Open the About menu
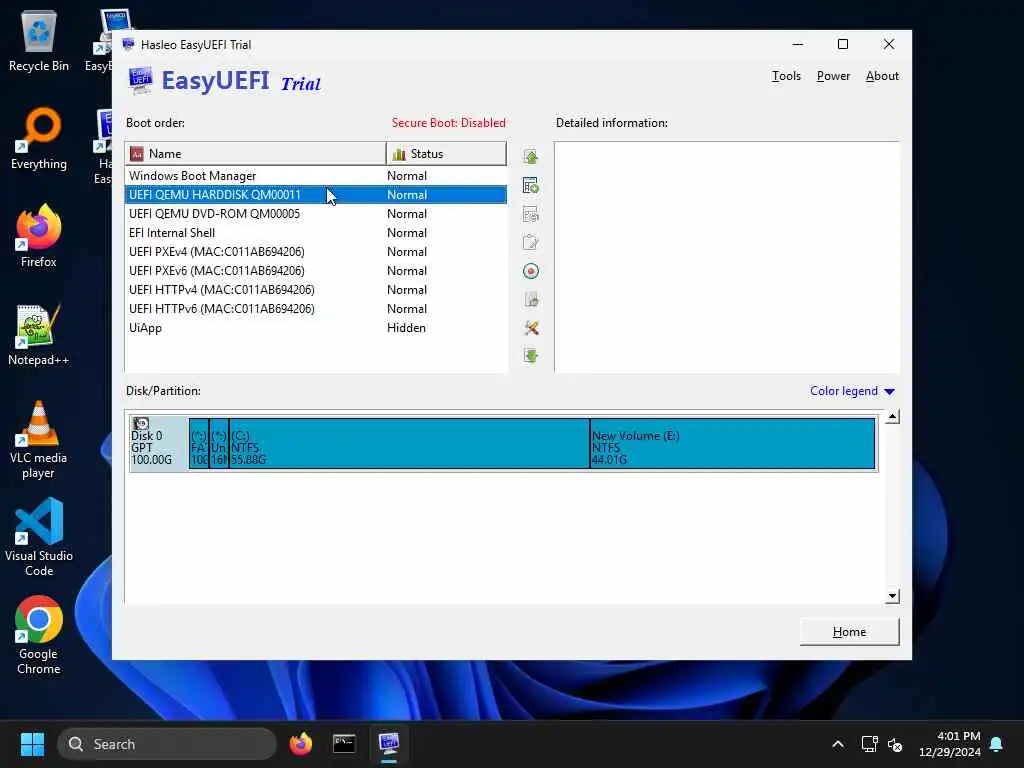Viewport: 1024px width, 768px height. (x=882, y=76)
